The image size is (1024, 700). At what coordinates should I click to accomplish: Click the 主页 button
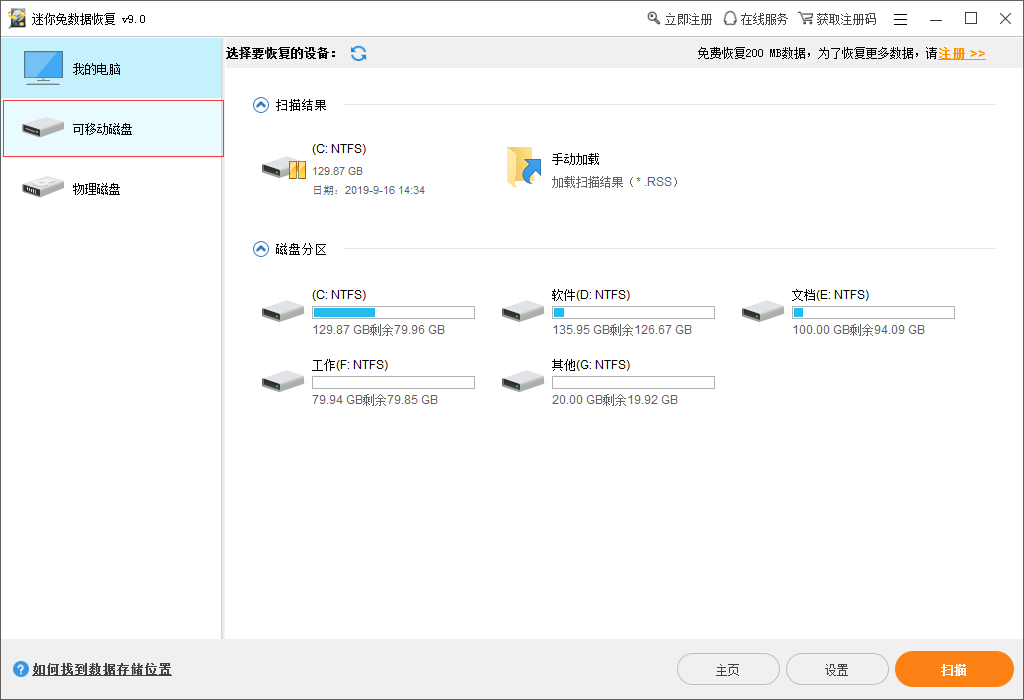[x=728, y=669]
